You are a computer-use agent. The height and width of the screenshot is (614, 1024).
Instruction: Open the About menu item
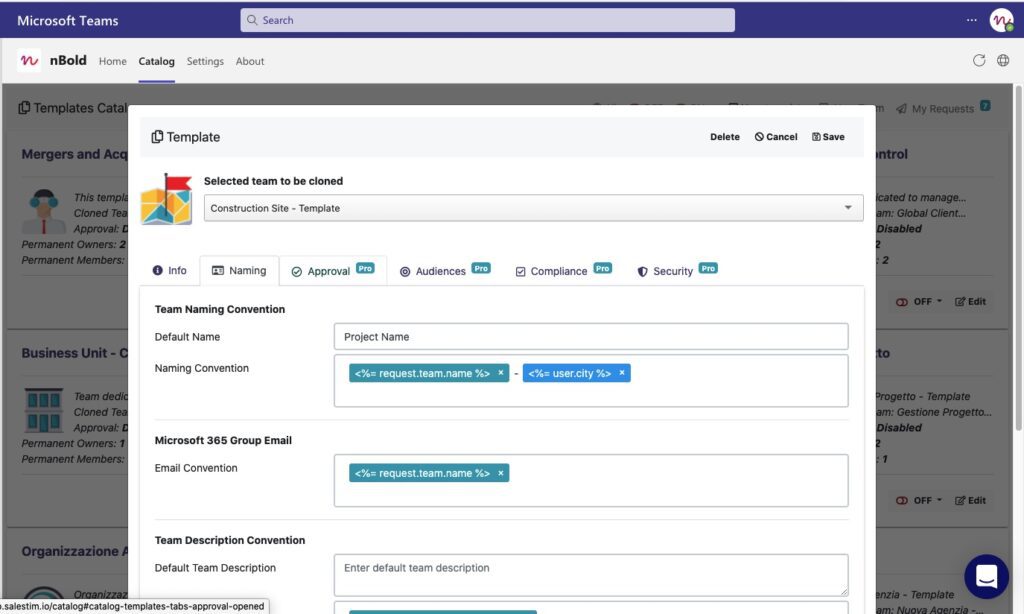(x=249, y=61)
